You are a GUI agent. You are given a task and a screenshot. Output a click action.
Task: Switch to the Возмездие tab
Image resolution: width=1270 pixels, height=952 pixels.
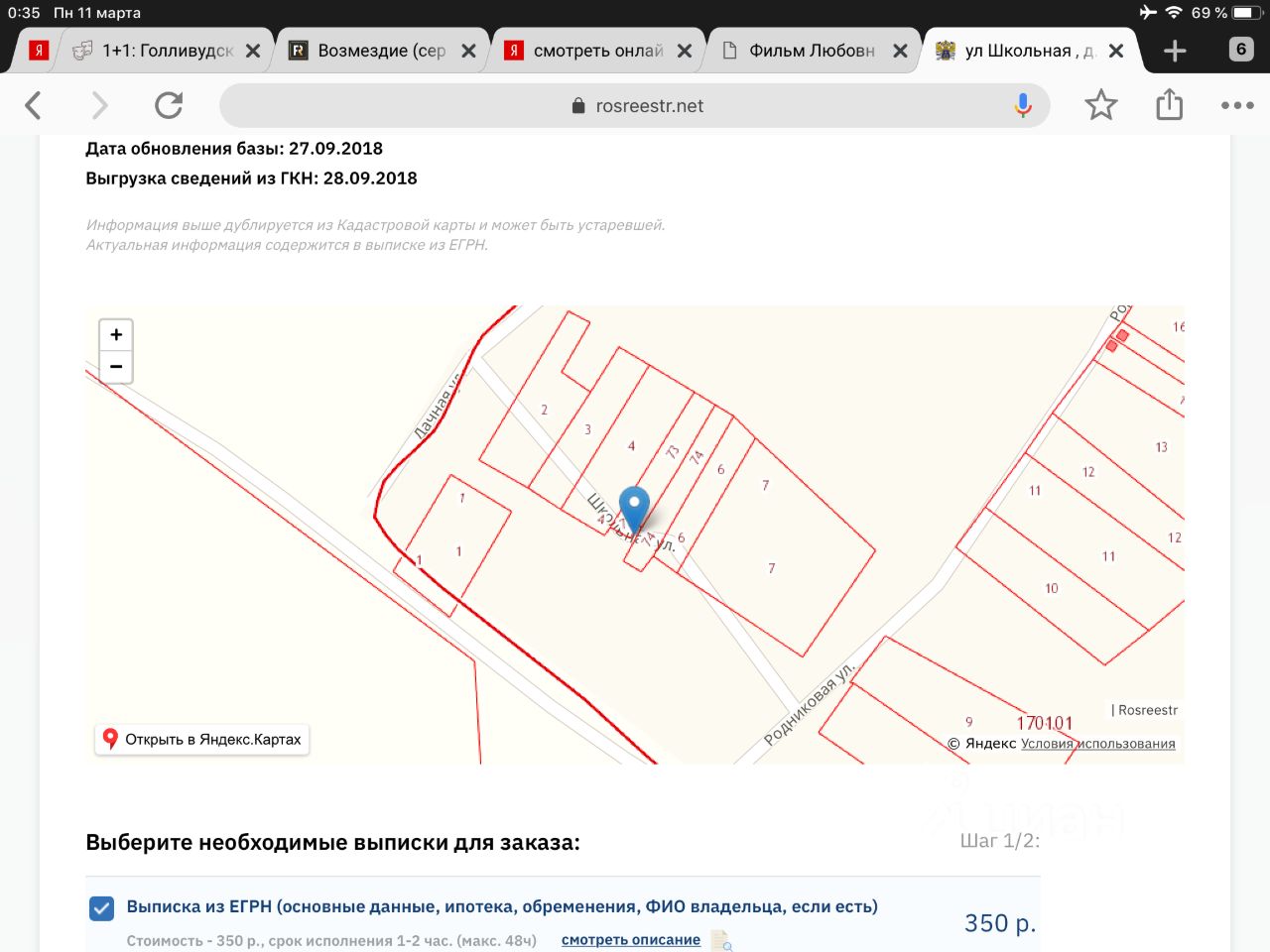pos(367,51)
